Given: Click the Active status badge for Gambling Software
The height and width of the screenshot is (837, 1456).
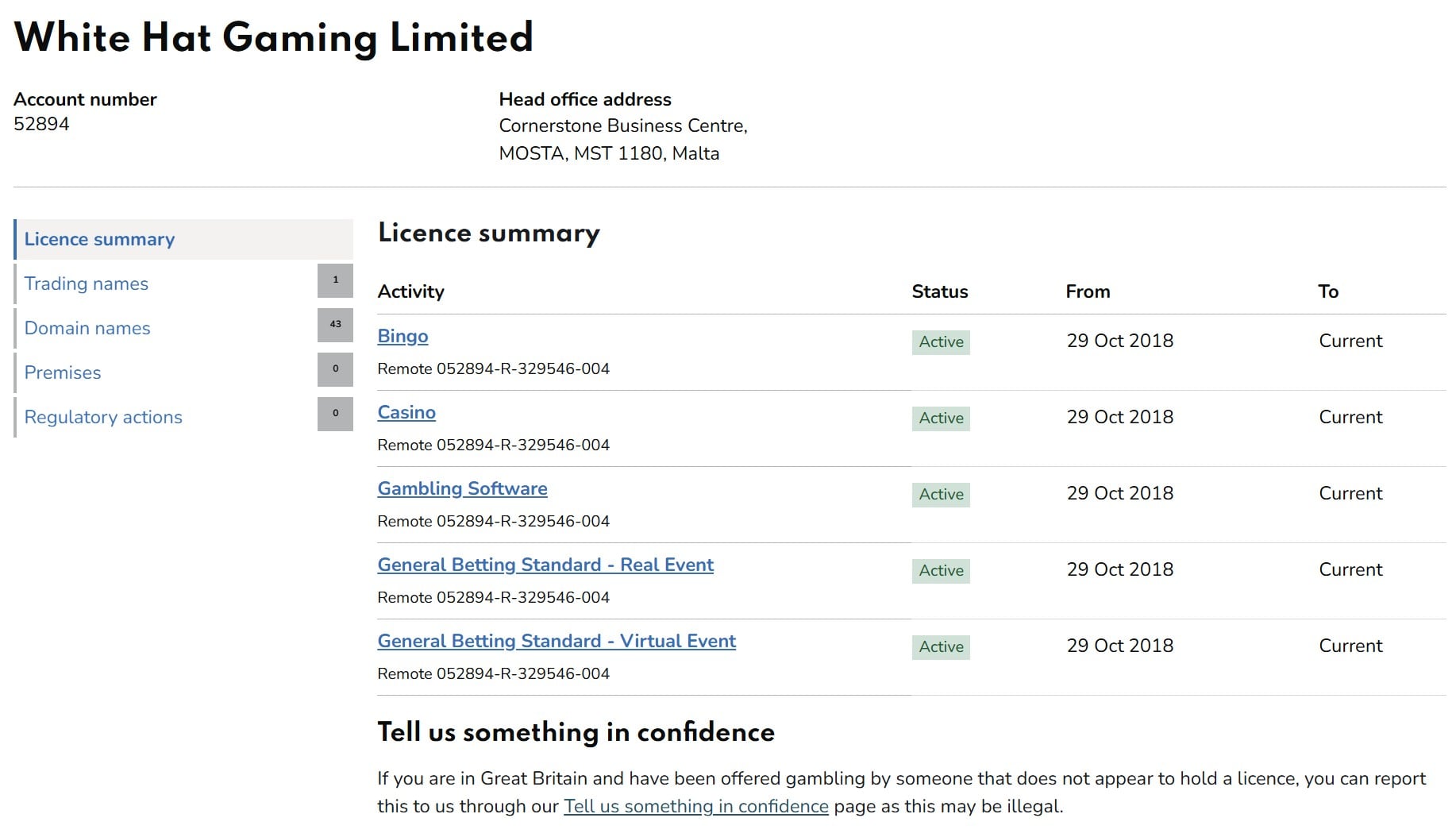Looking at the screenshot, I should pos(941,495).
